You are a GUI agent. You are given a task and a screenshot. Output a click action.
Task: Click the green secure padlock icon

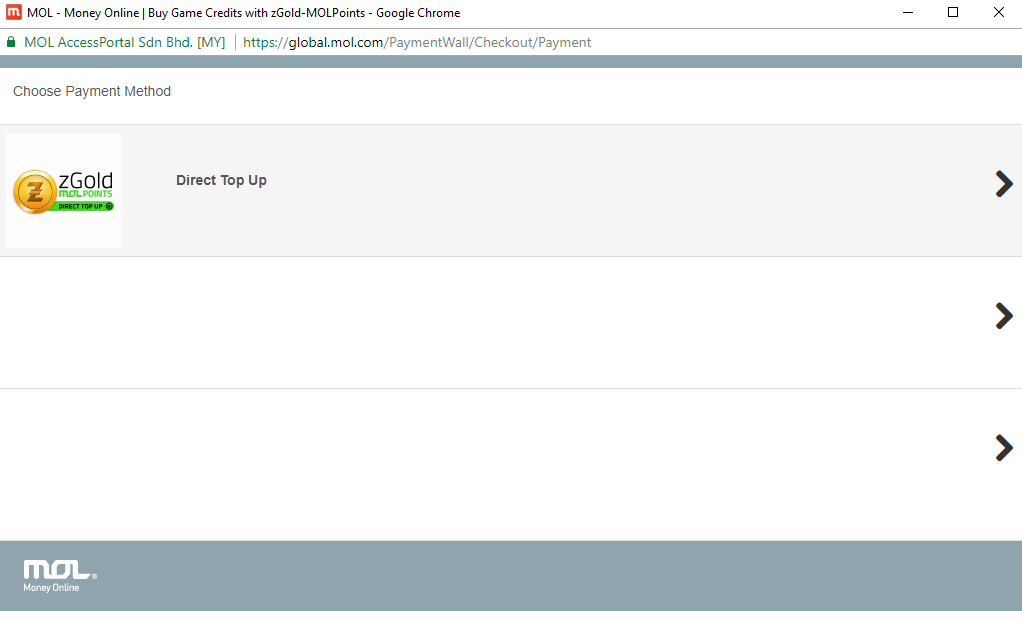tap(11, 42)
